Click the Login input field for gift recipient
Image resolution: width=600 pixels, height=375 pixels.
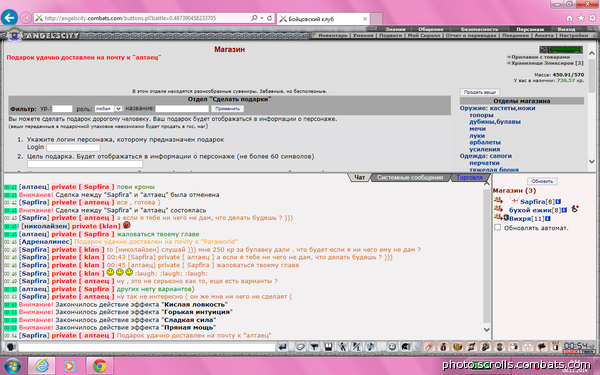(73, 147)
